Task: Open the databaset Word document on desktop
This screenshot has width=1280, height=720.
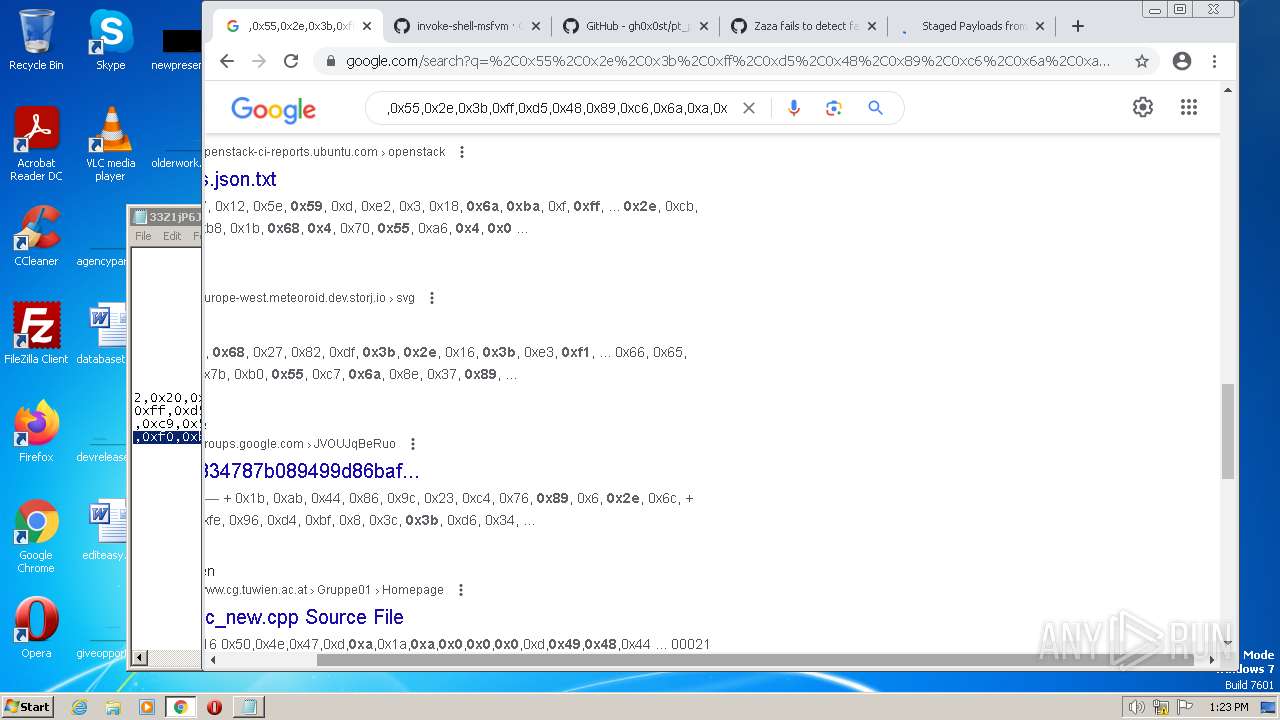Action: pos(103,334)
